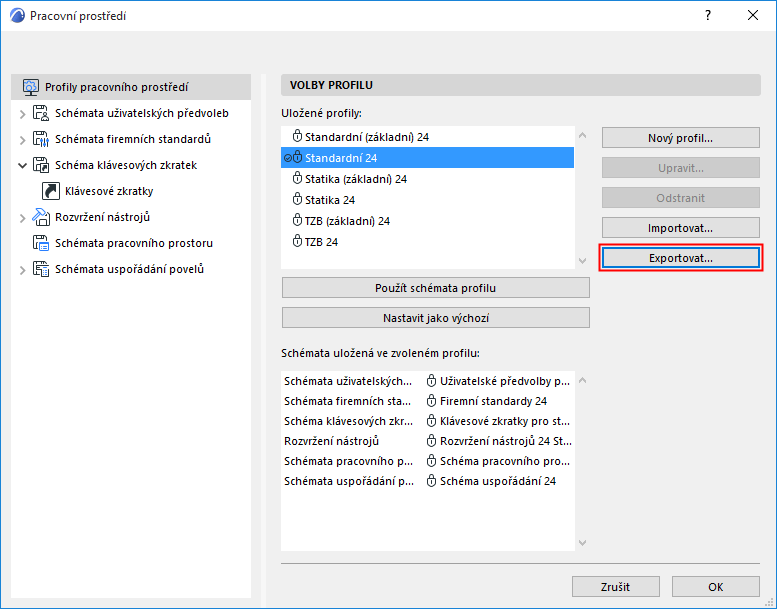The image size is (777, 609).
Task: Click the Schémata pracovního prostoru icon
Action: 41,243
